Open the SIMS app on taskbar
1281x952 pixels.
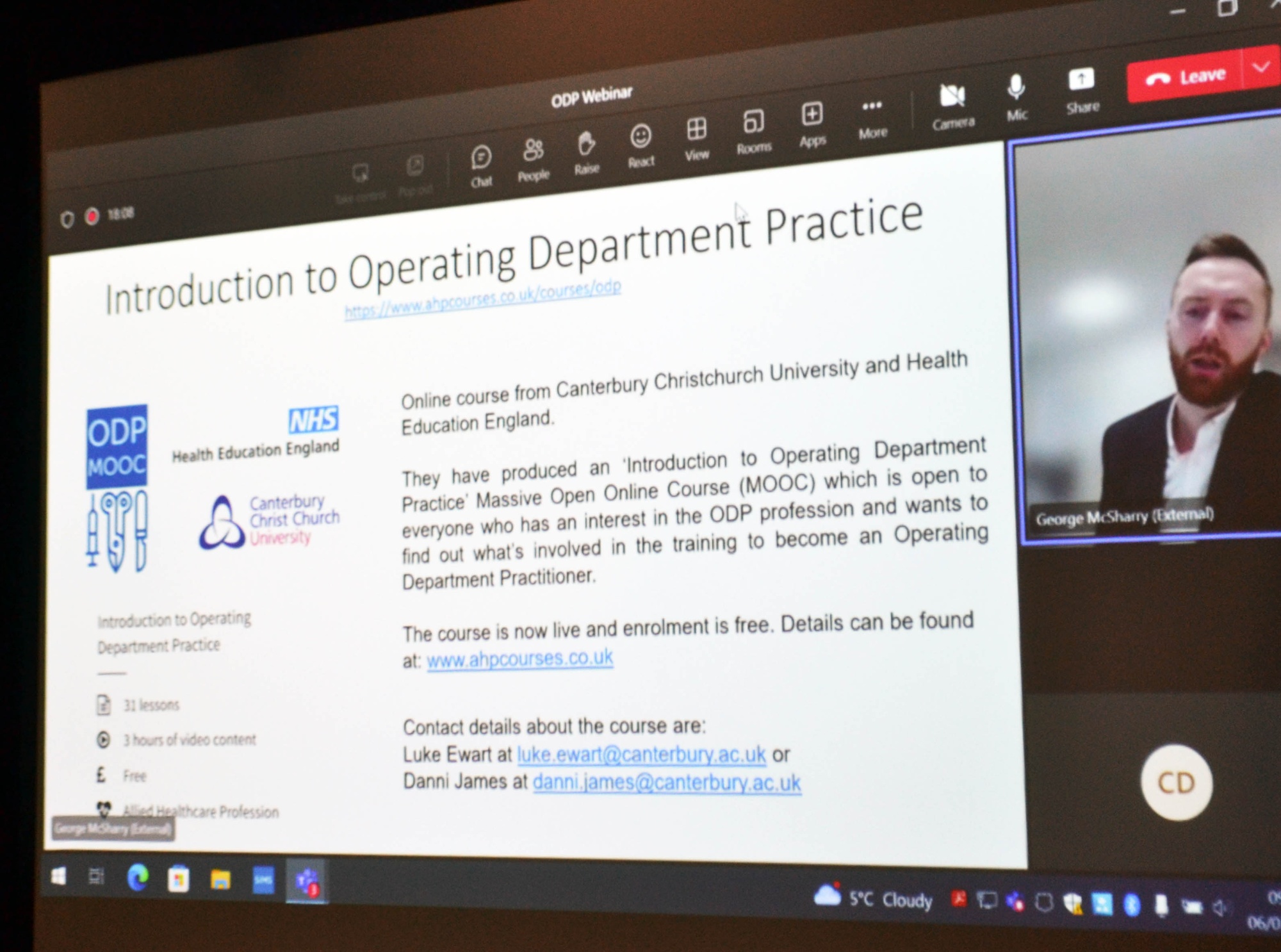tap(263, 881)
